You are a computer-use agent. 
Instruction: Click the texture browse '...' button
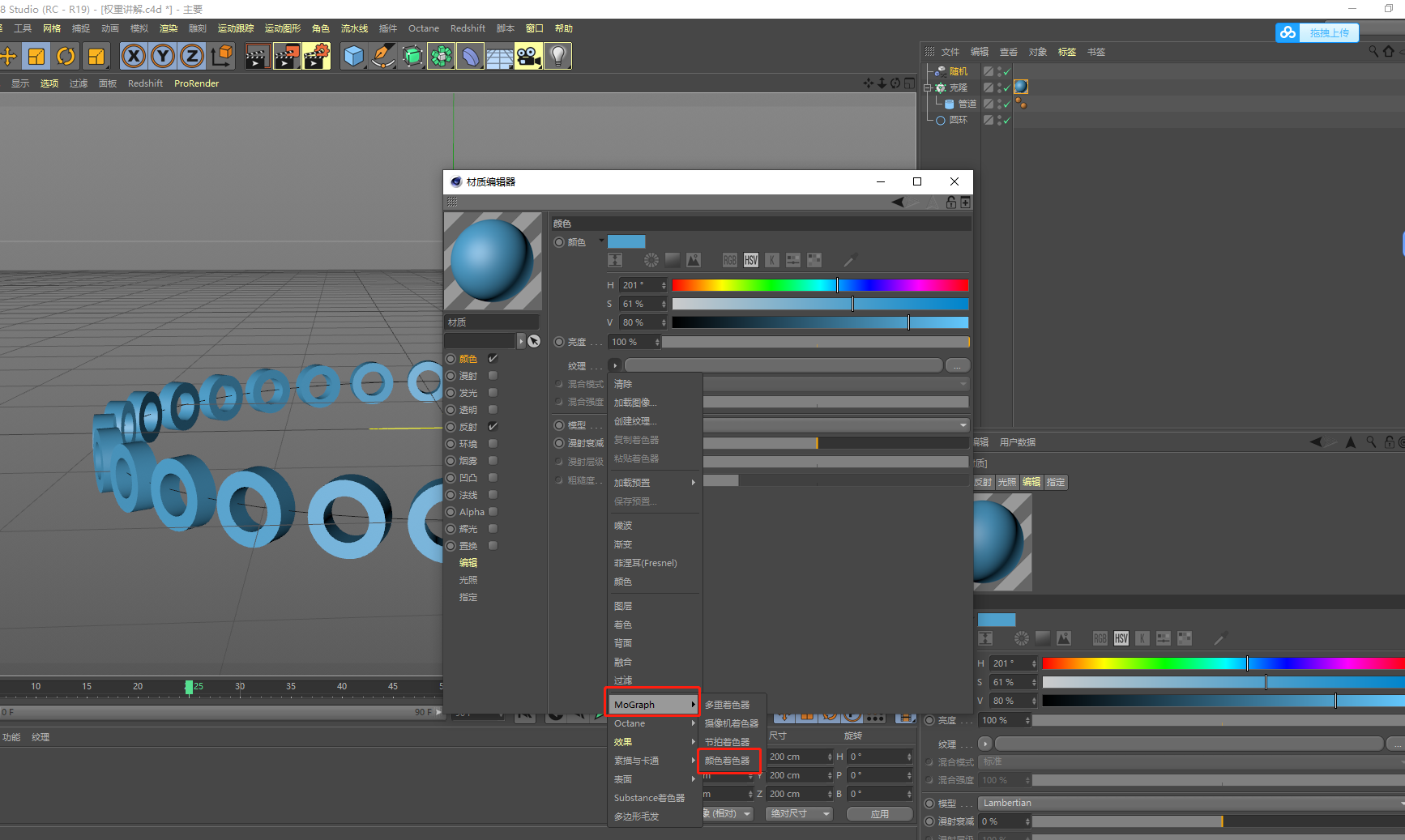pos(957,365)
